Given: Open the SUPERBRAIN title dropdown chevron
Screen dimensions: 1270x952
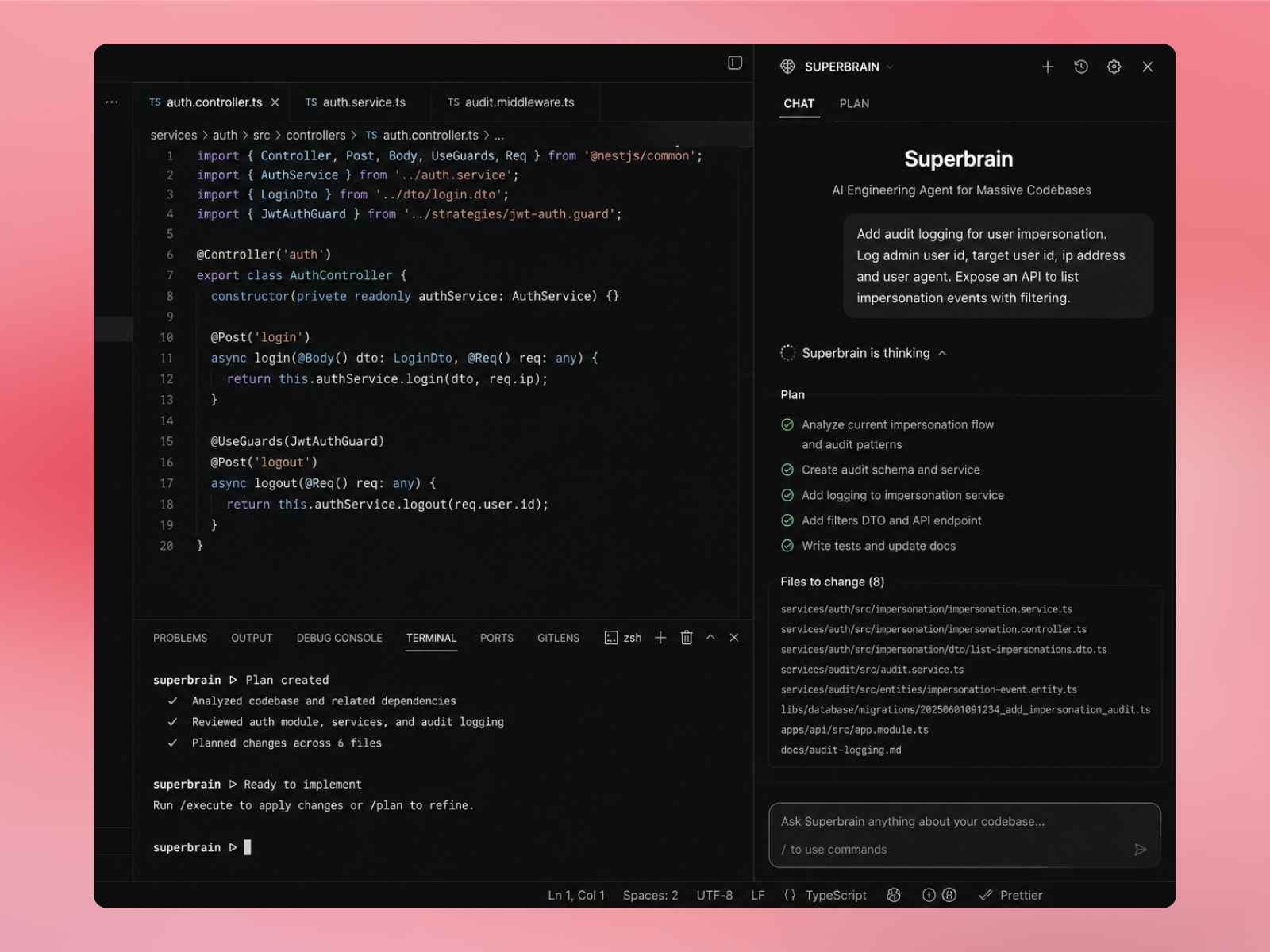Looking at the screenshot, I should (890, 67).
